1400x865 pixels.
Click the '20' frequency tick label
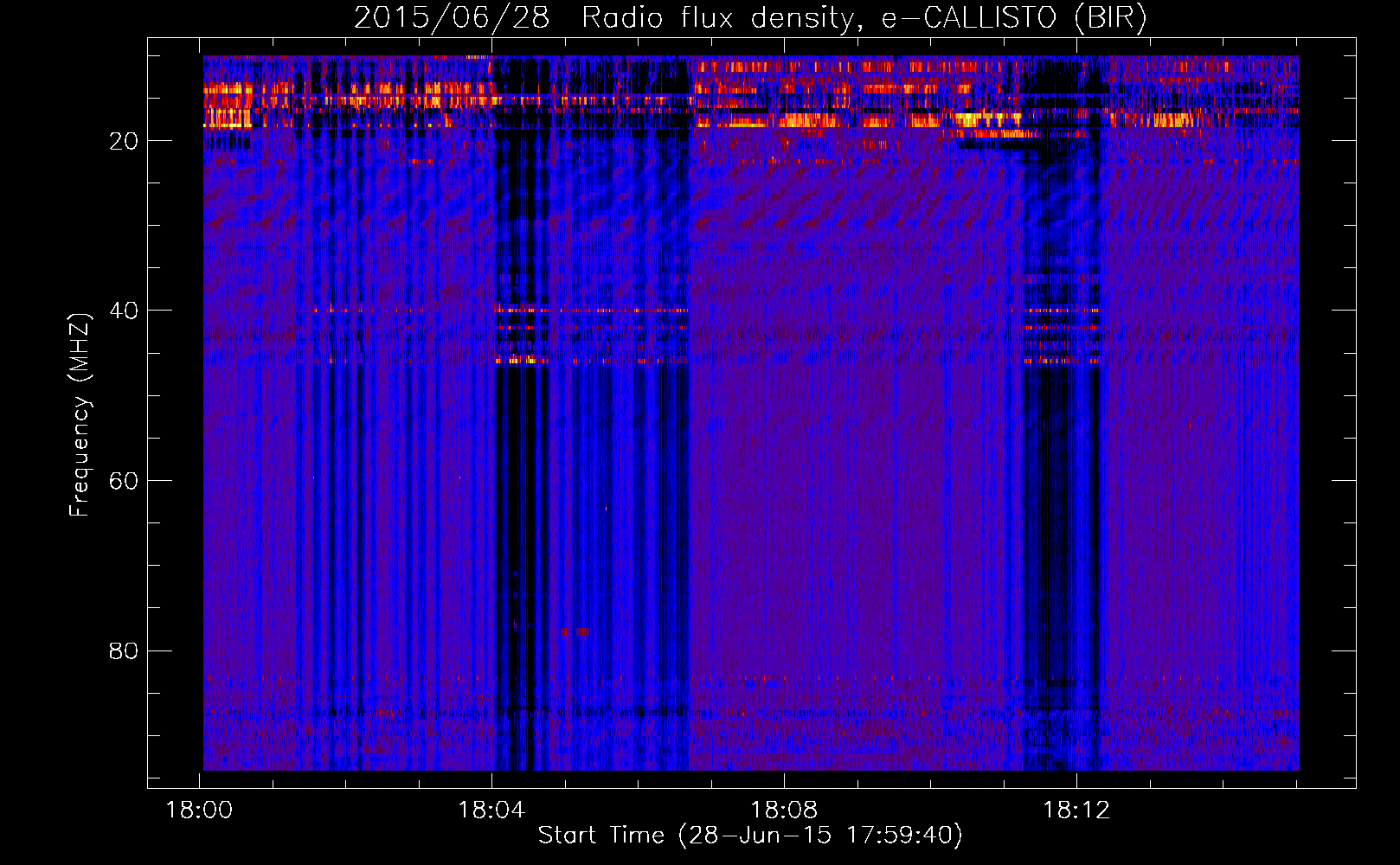pyautogui.click(x=124, y=141)
